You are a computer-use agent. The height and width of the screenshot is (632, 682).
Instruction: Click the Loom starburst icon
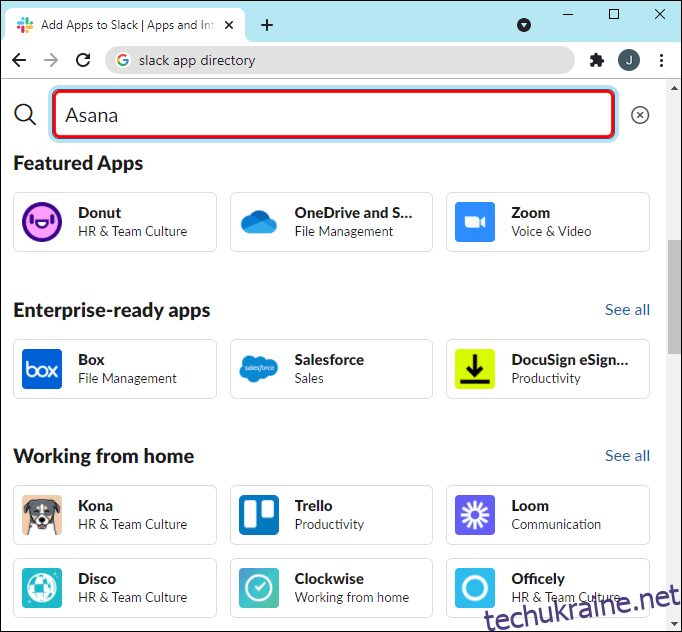tap(475, 515)
